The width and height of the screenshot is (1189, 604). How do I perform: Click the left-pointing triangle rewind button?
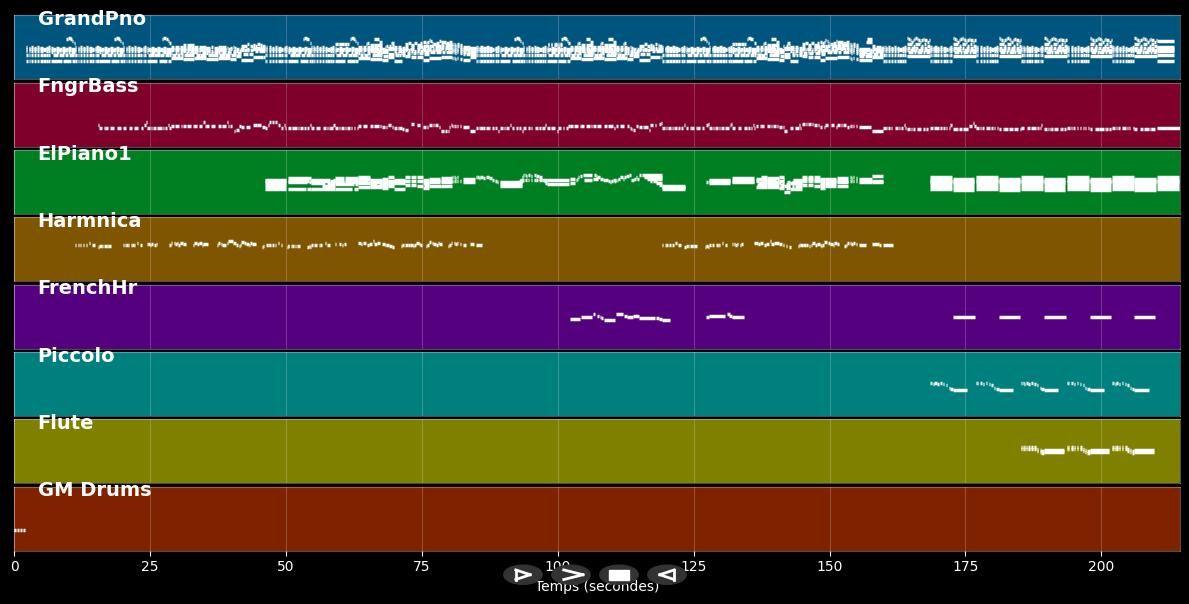(666, 575)
